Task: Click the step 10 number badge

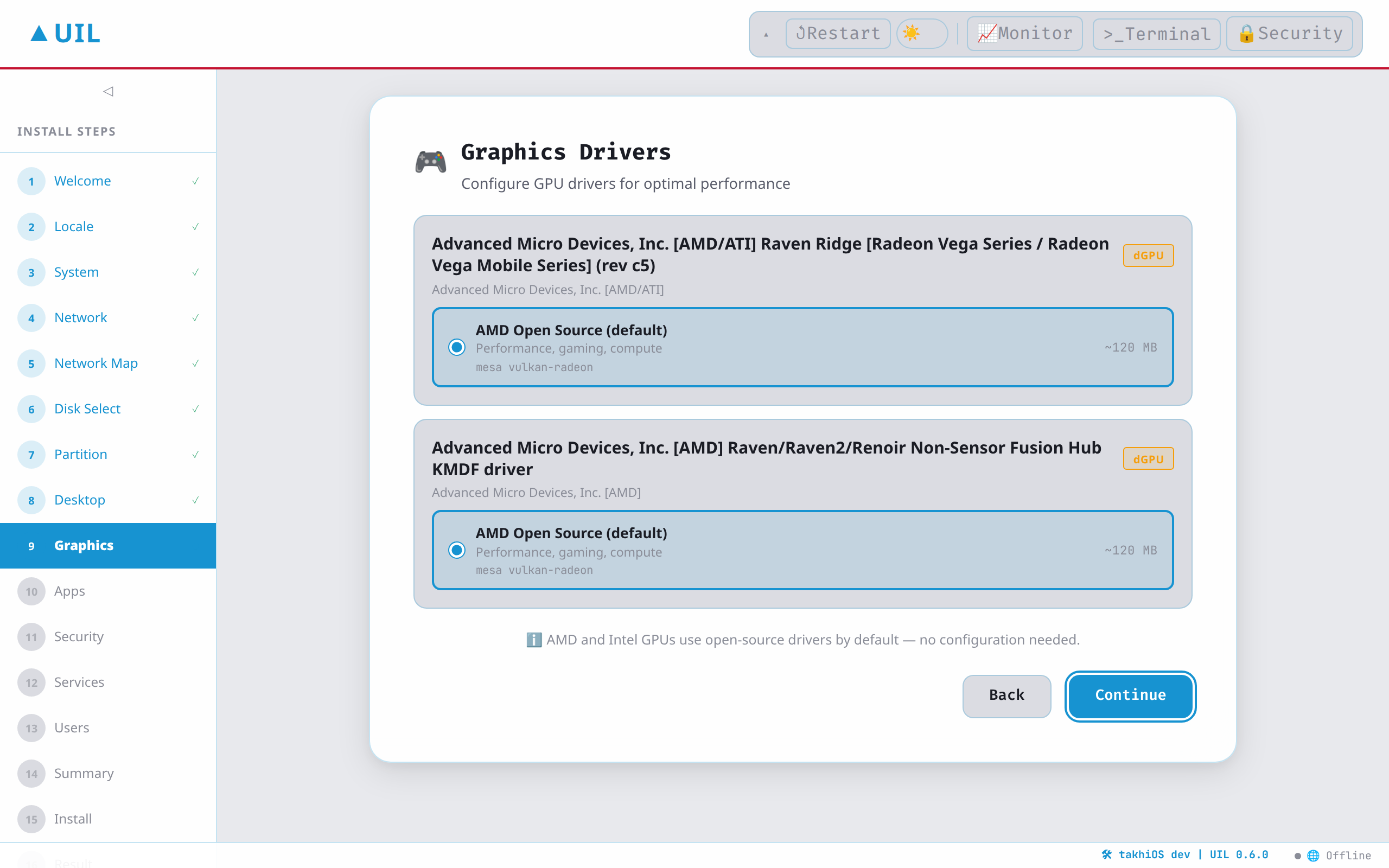Action: (x=31, y=591)
